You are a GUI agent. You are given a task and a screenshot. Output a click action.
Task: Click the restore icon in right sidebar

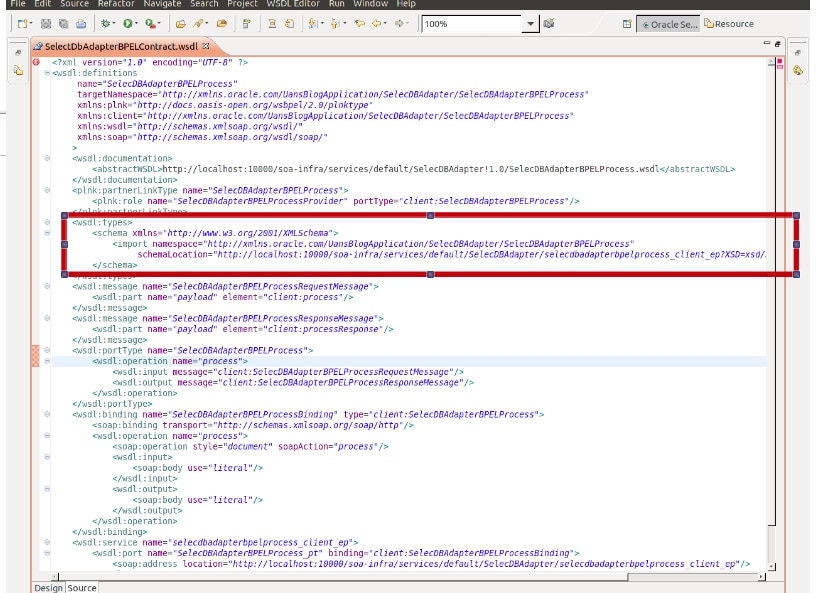coord(797,53)
